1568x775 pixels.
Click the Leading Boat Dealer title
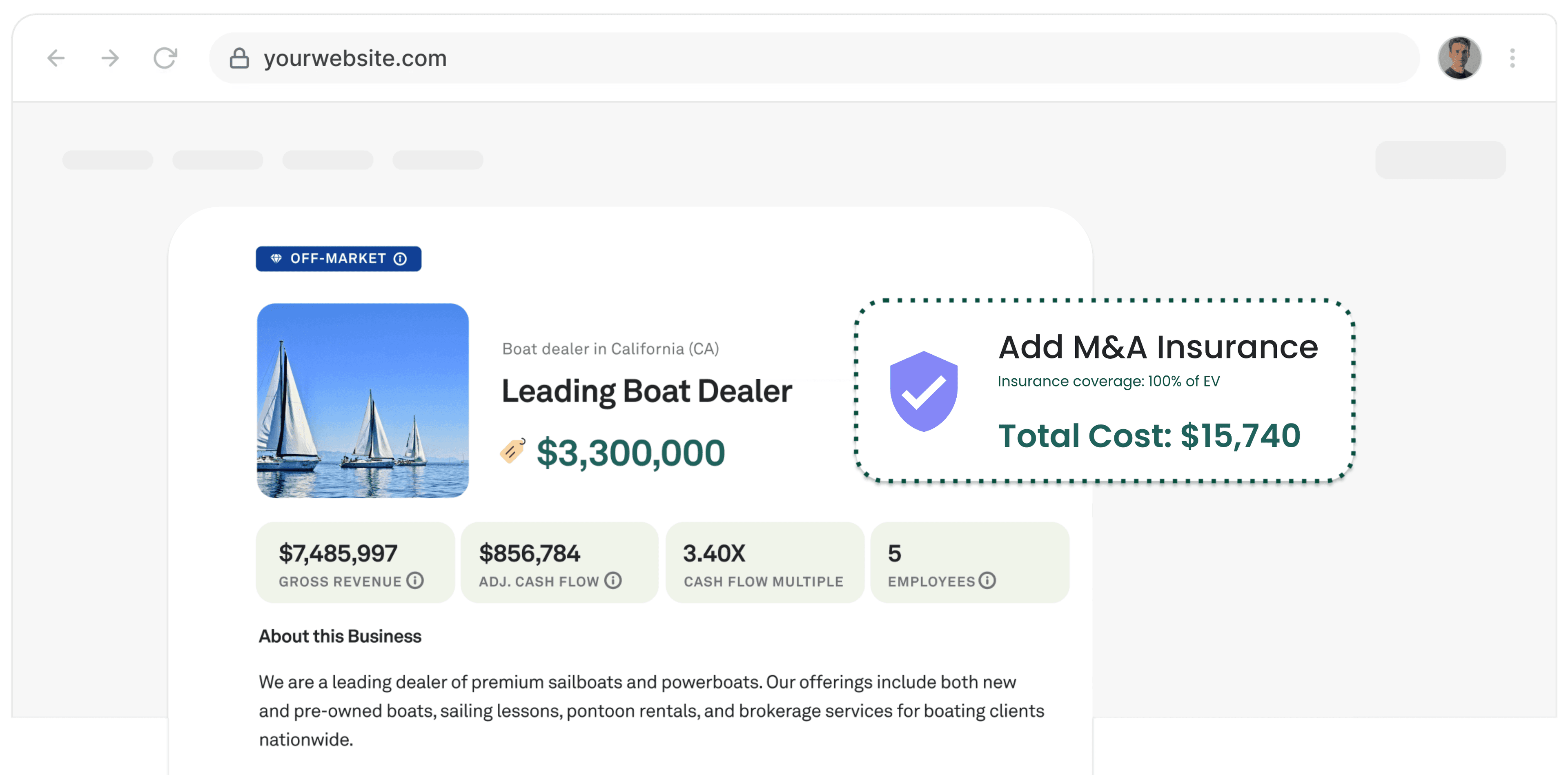[x=646, y=391]
